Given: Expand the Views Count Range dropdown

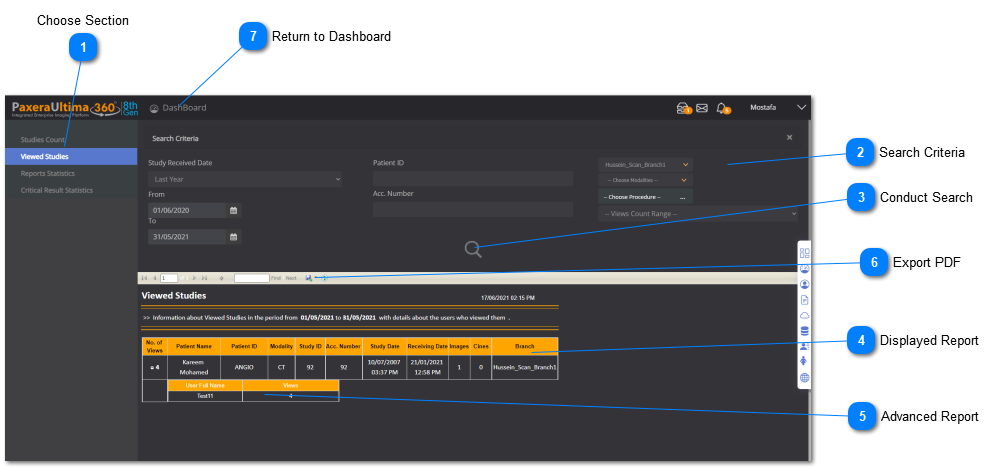Looking at the screenshot, I should (x=698, y=213).
